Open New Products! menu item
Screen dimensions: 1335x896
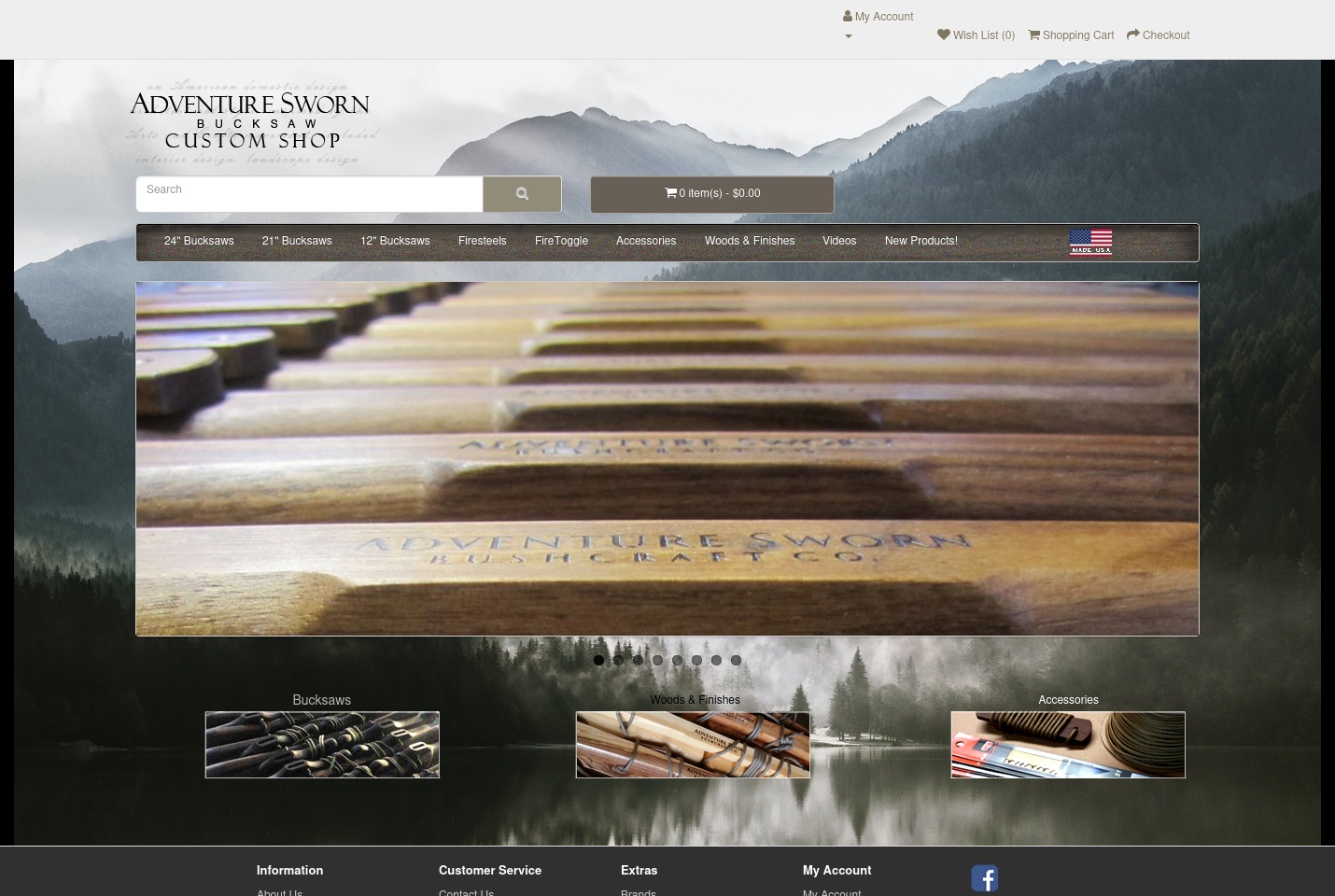(921, 241)
